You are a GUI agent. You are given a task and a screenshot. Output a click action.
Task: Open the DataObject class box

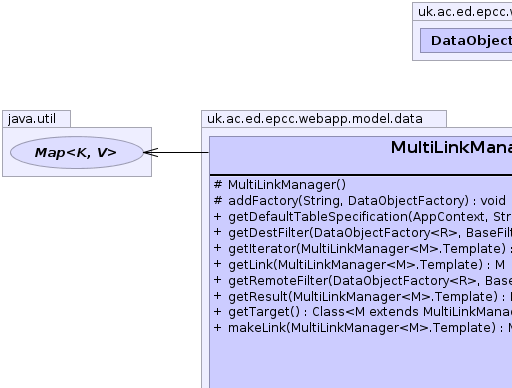point(466,40)
